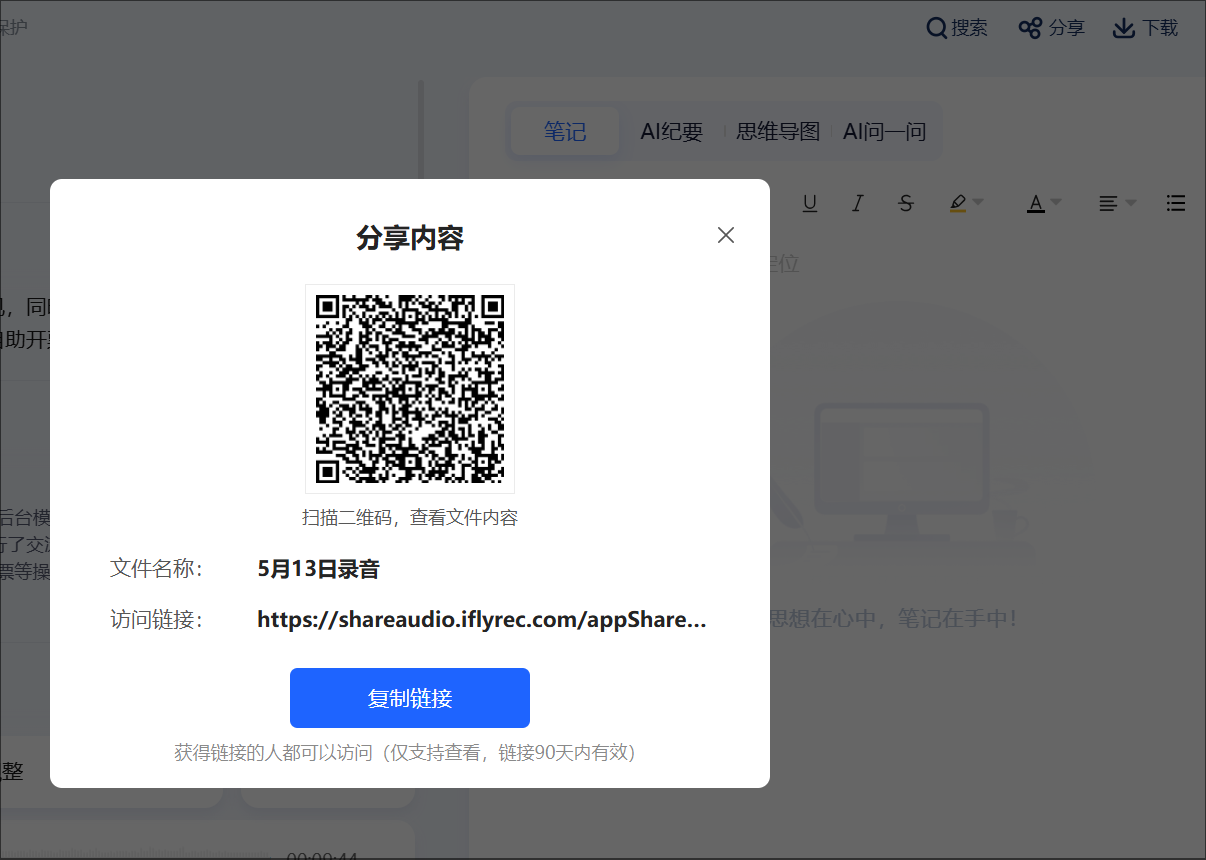
Task: Click the 文件名称 label
Action: point(156,569)
